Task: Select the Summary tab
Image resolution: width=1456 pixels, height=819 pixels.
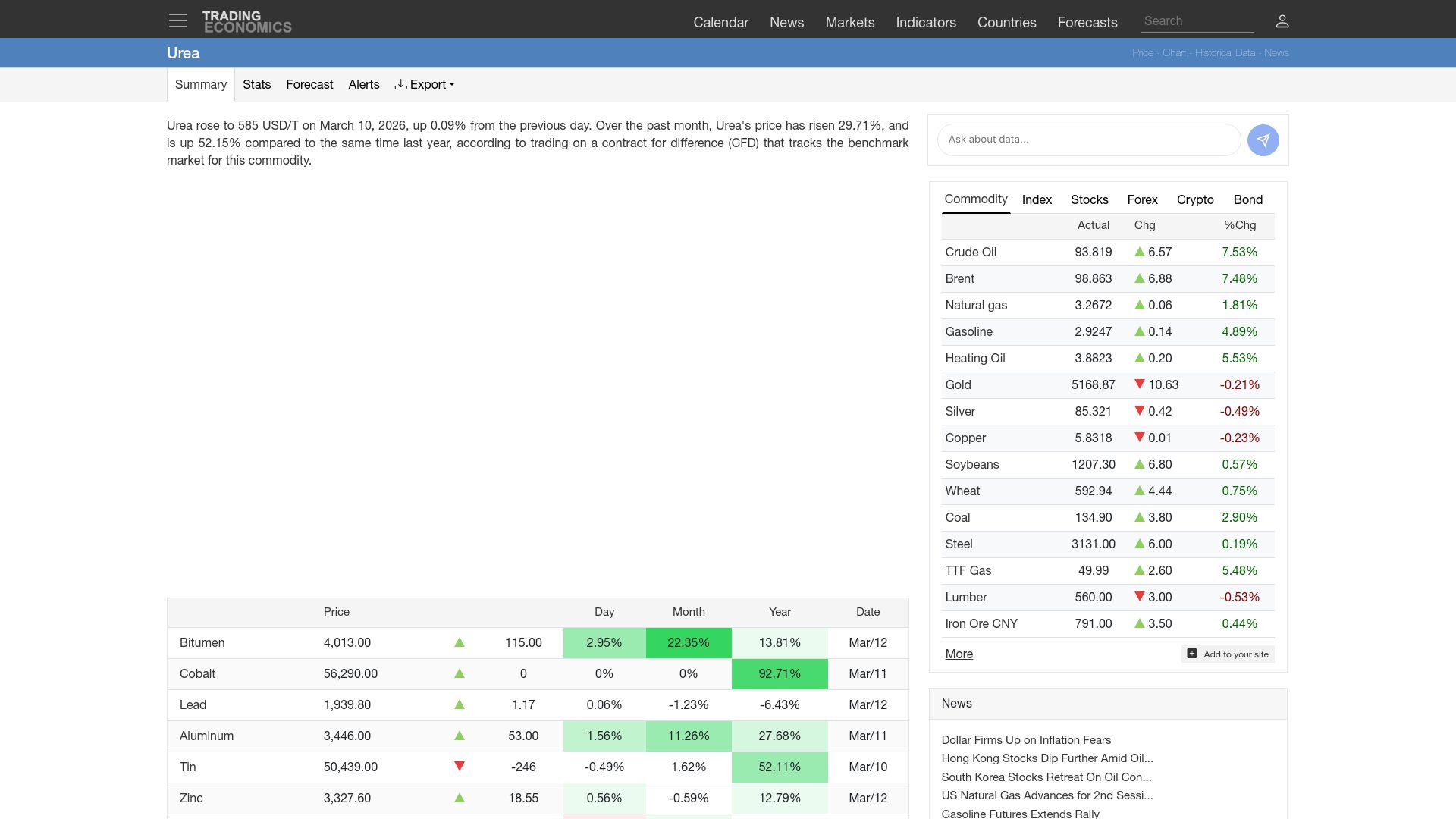Action: (201, 85)
